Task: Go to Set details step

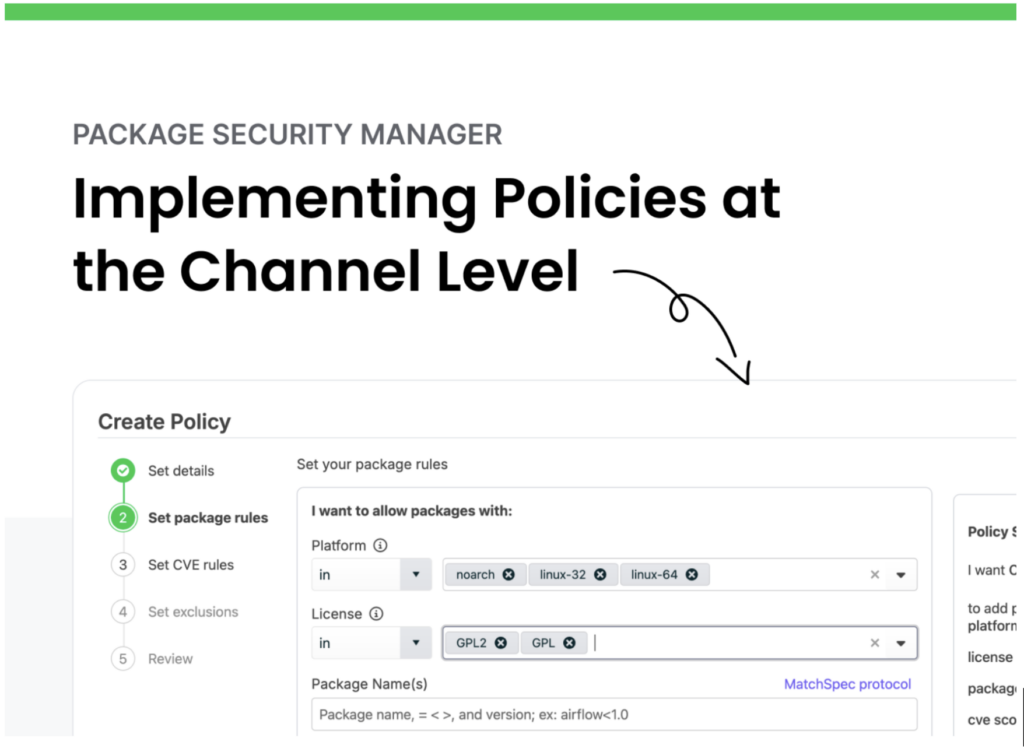Action: pos(180,471)
